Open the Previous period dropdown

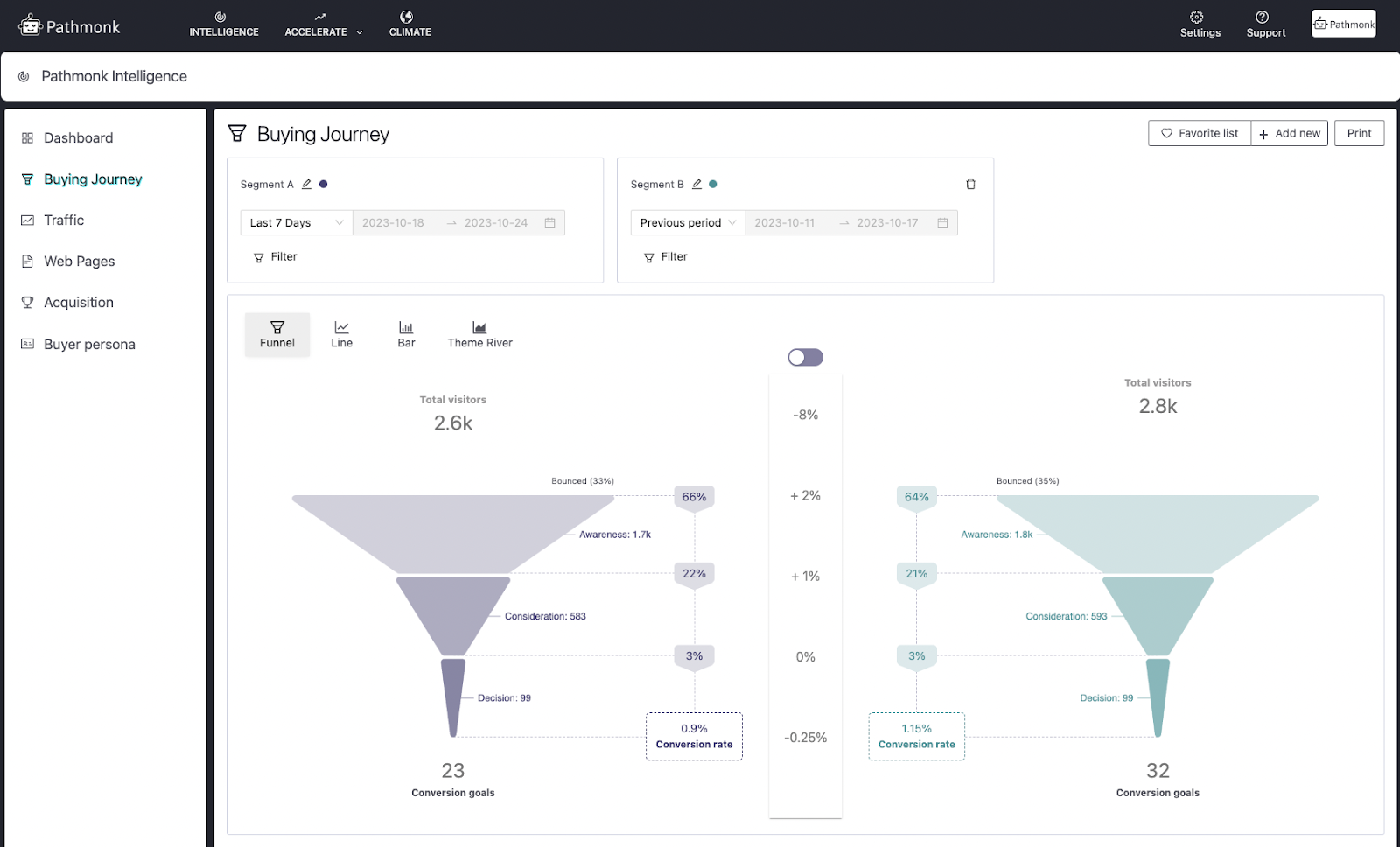click(x=686, y=222)
